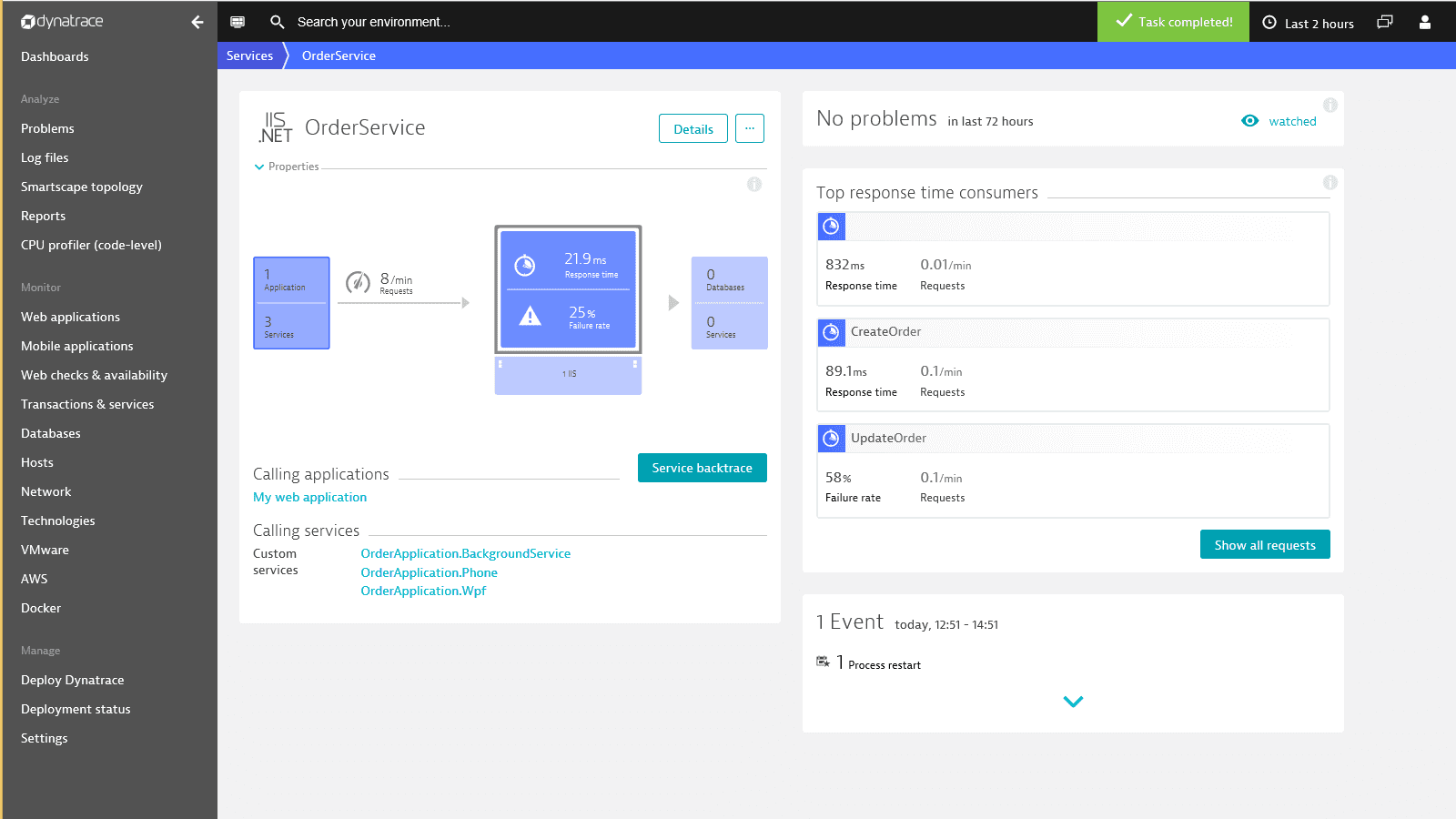
Task: Click the Task completed checkmark notification
Action: [x=1173, y=21]
